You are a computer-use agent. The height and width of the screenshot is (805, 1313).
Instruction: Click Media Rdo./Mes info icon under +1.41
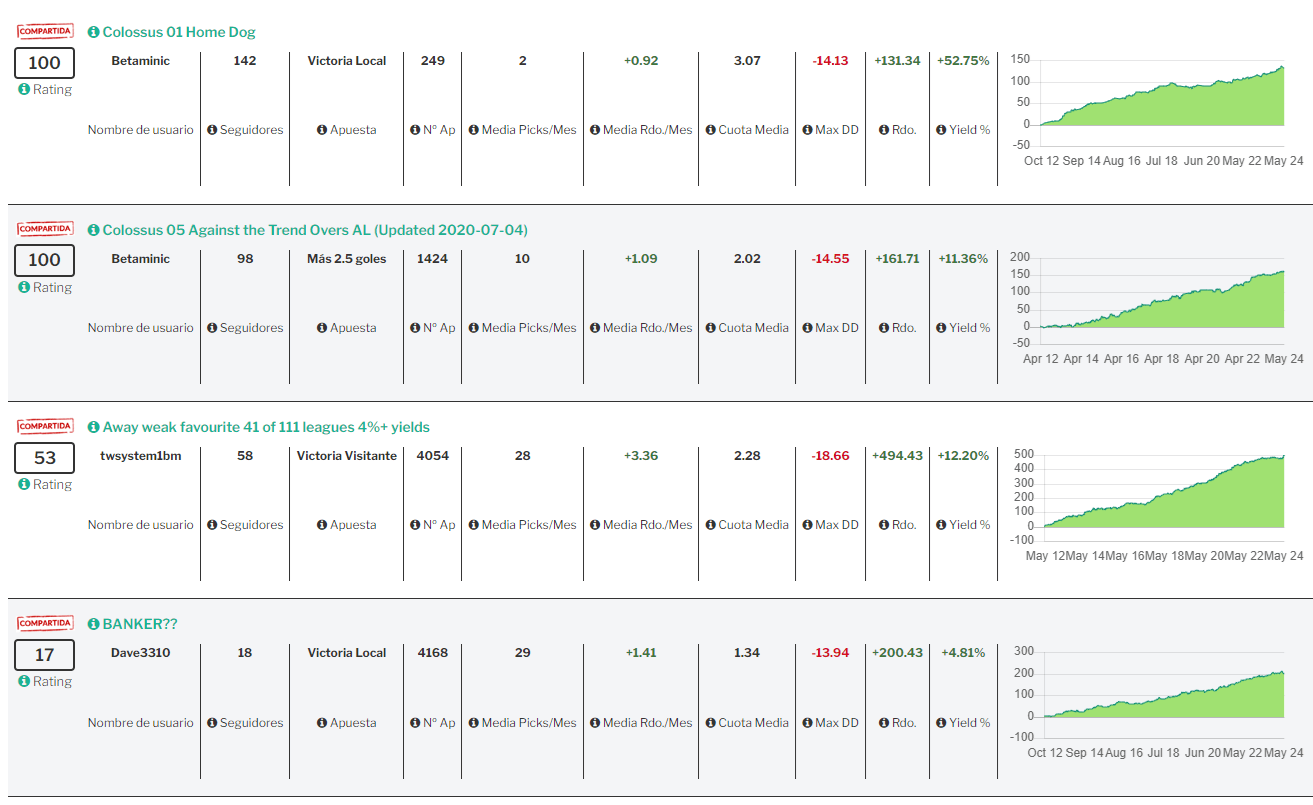click(595, 723)
